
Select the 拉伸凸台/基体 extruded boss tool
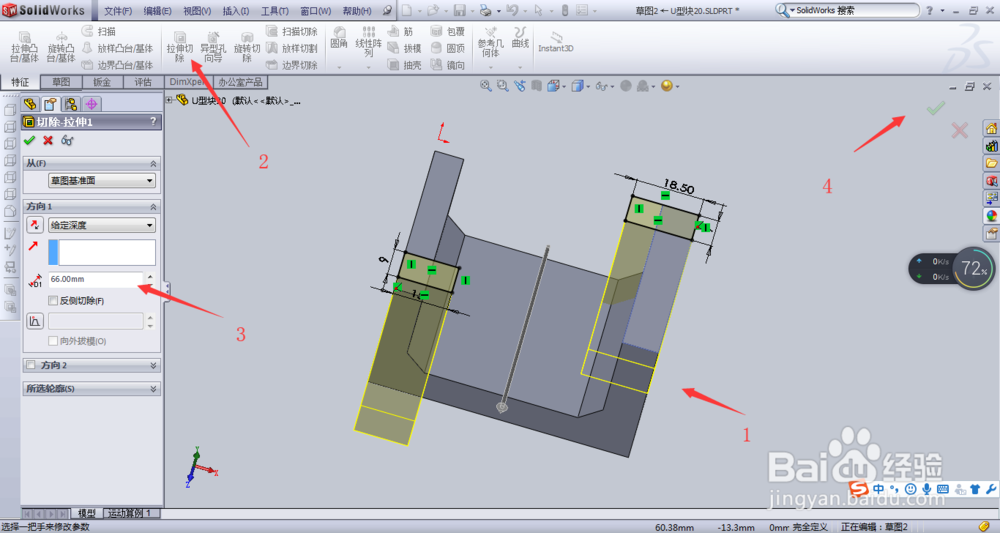(24, 47)
